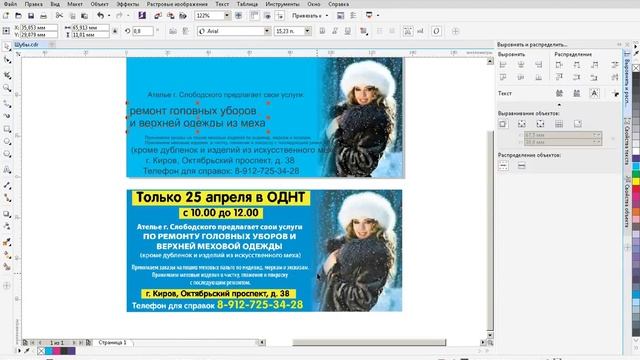Align objects to grid option
This screenshot has width=640, height=360.
click(559, 124)
